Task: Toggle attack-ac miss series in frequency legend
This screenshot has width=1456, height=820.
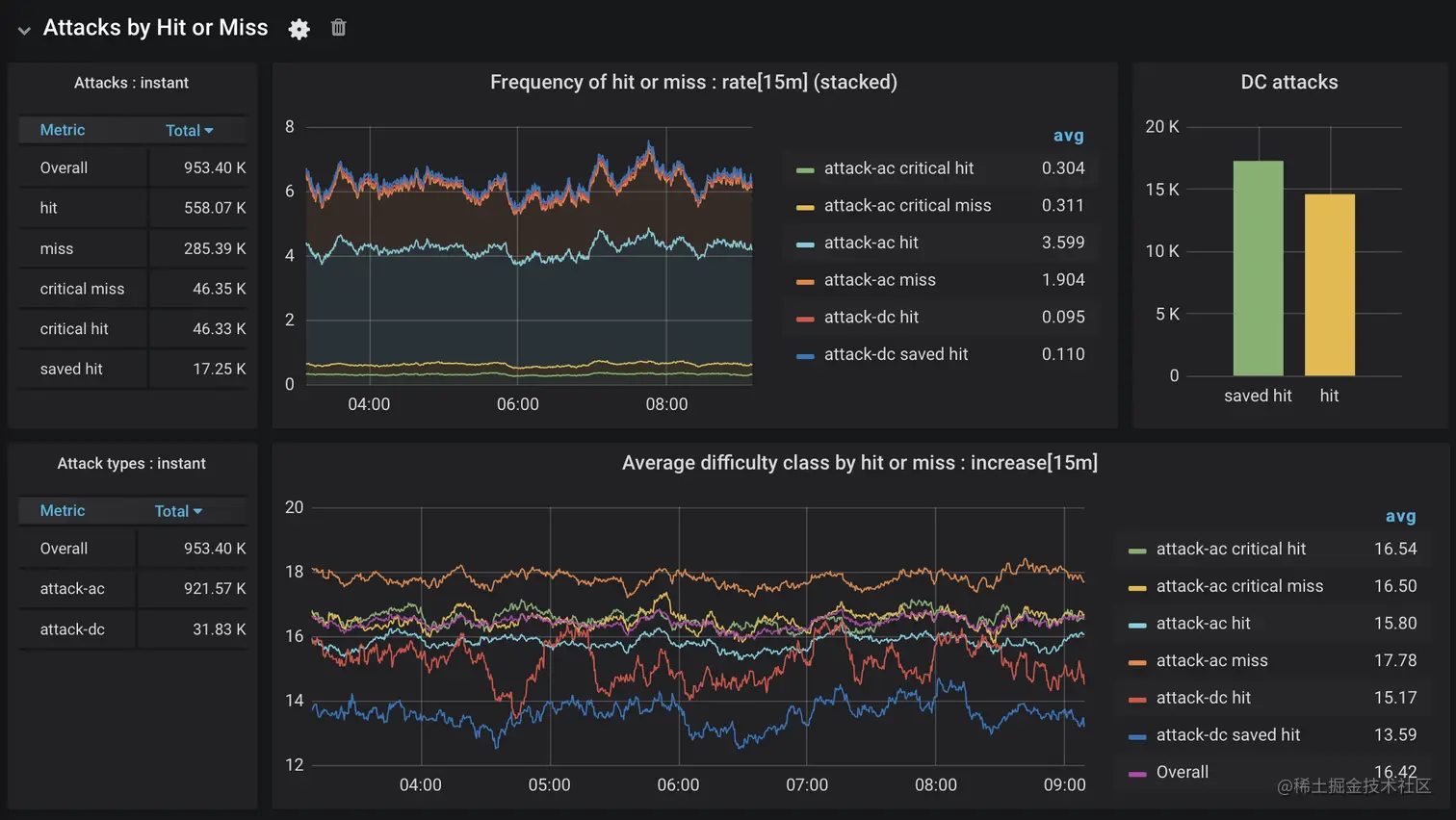Action: (879, 280)
